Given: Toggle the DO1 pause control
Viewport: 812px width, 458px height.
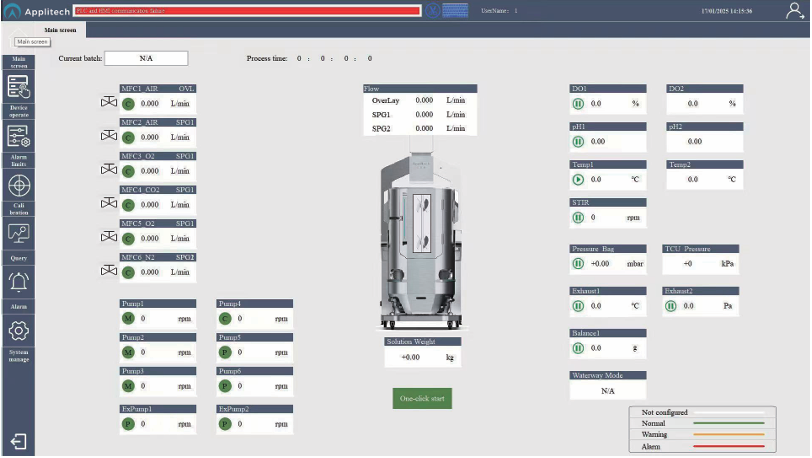Looking at the screenshot, I should 578,104.
